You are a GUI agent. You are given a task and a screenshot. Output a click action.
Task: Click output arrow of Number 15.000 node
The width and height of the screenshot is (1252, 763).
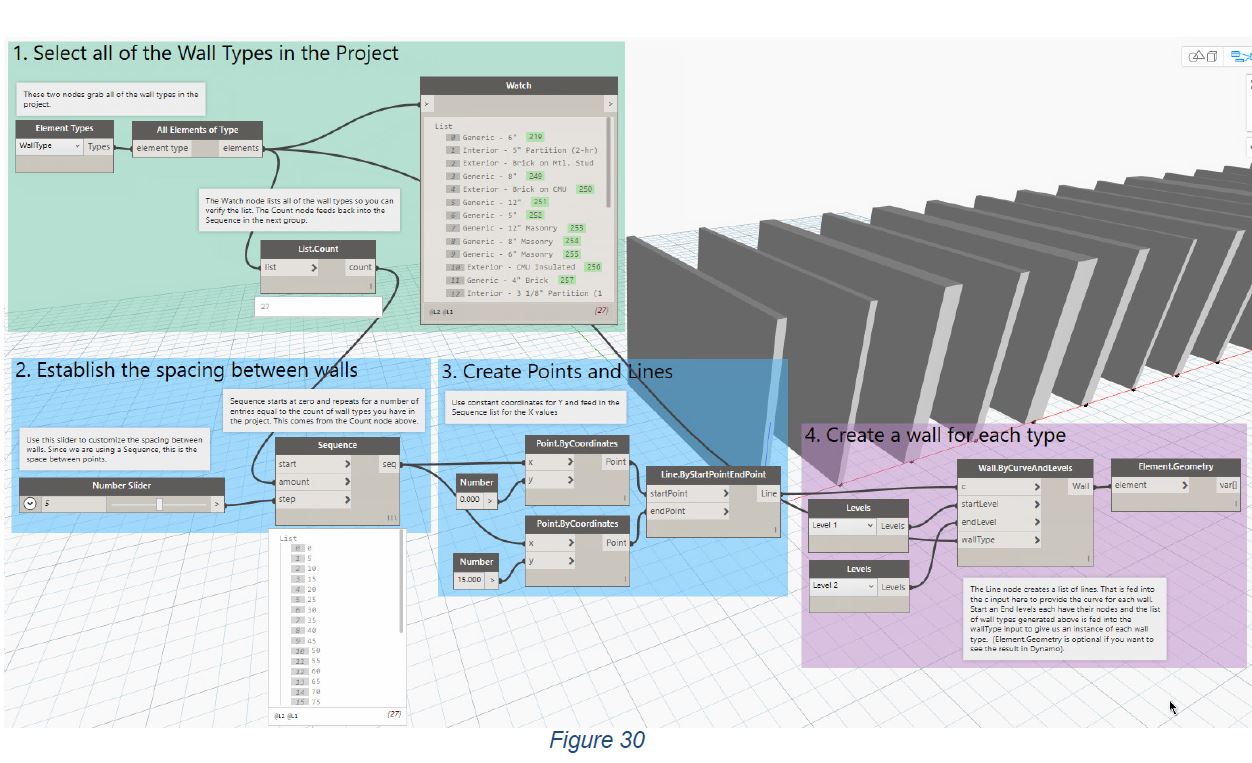pos(490,579)
